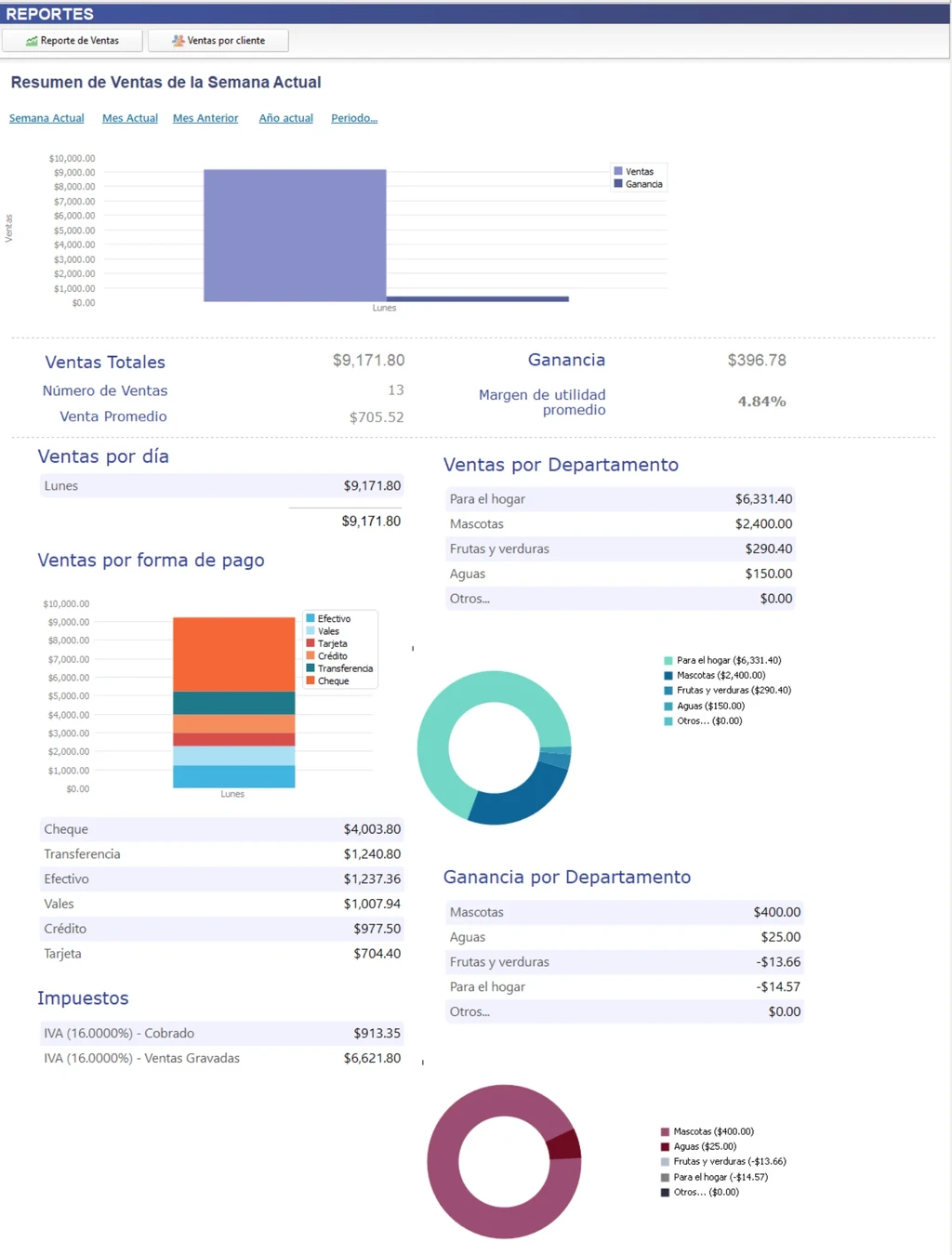Toggle the Transferencia series in the payment legend
Image resolution: width=952 pixels, height=1255 pixels.
[311, 667]
